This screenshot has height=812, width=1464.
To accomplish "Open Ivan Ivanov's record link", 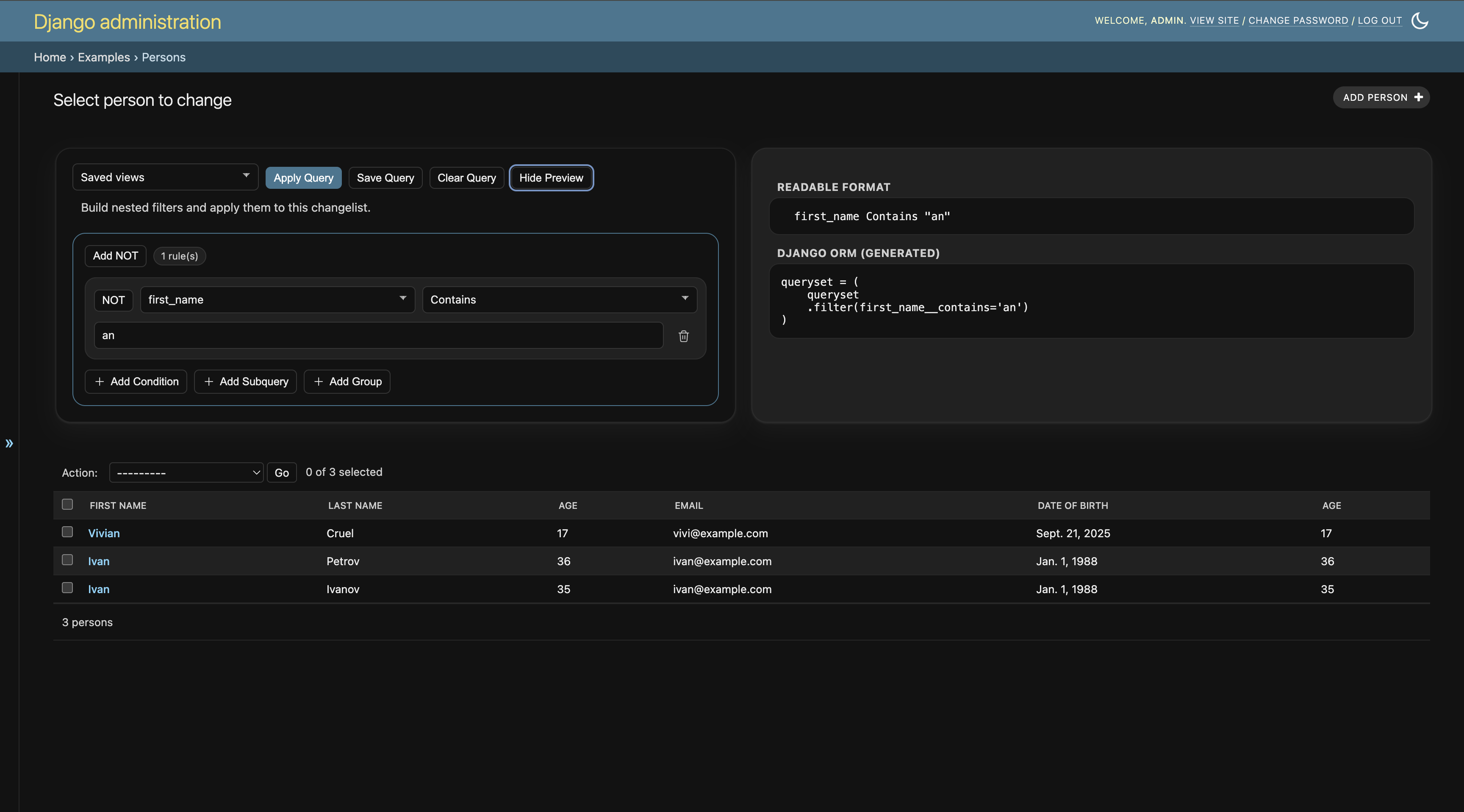I will coord(98,589).
